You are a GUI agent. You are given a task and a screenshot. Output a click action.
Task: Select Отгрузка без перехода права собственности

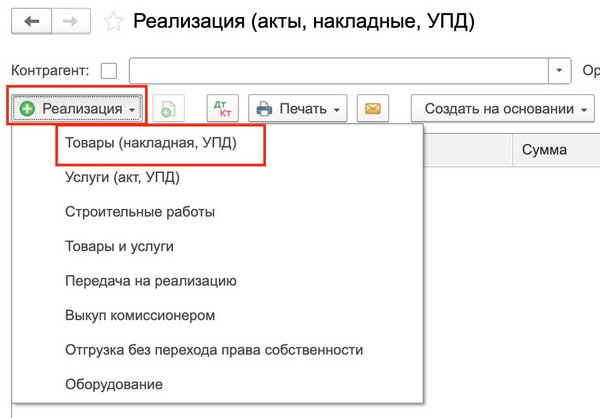pos(214,349)
